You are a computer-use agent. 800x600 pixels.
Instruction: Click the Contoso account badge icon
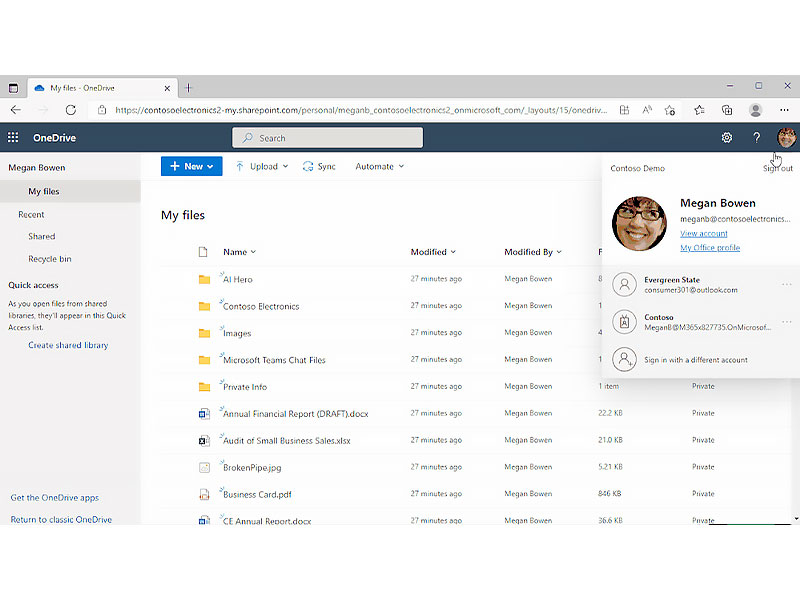[x=624, y=322]
